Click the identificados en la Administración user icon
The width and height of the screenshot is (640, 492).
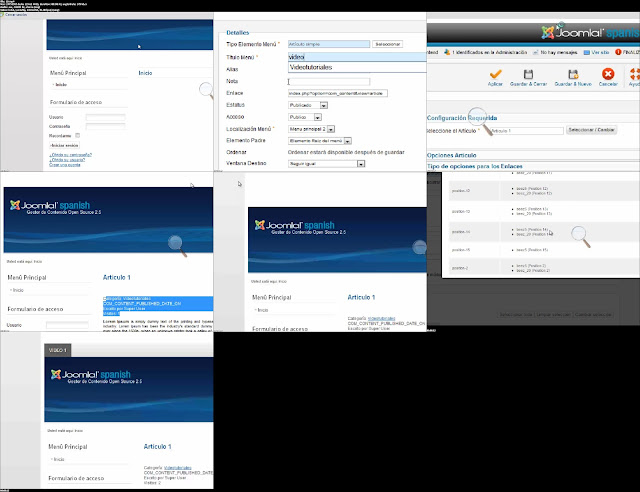[x=447, y=52]
